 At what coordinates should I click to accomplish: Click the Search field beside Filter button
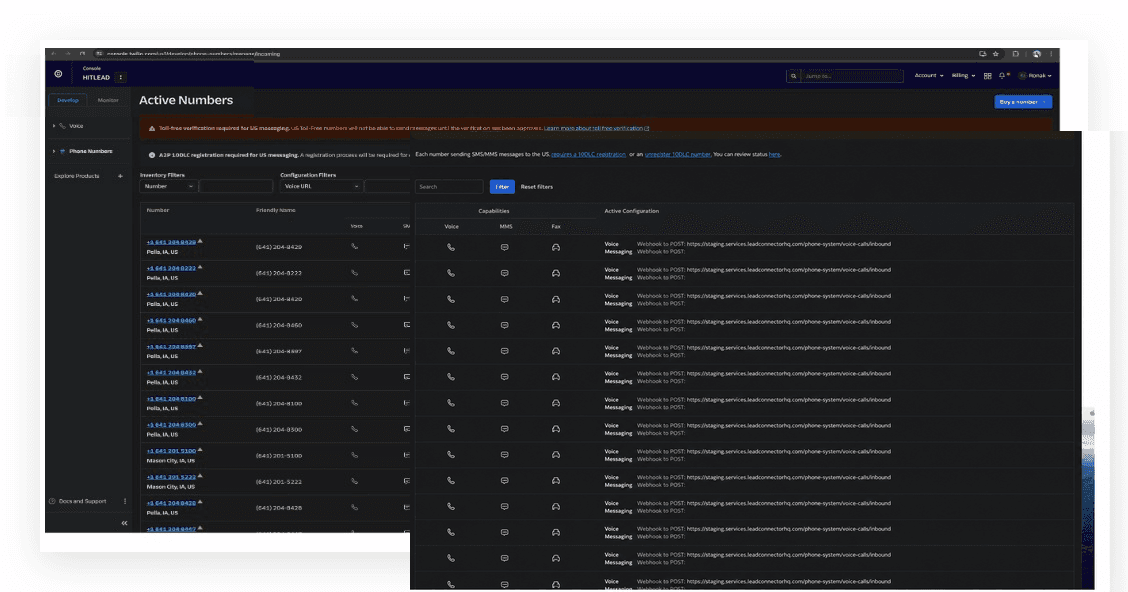coord(449,187)
